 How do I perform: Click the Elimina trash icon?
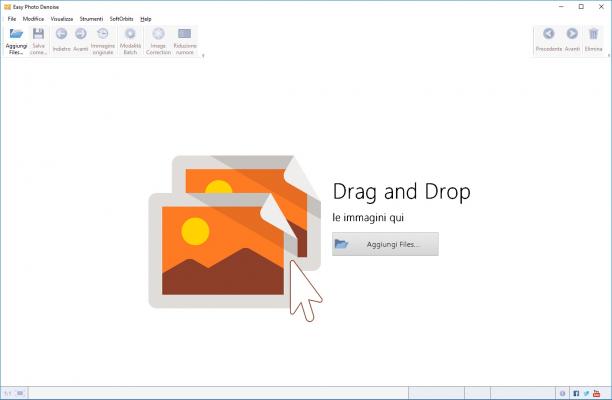tap(593, 34)
